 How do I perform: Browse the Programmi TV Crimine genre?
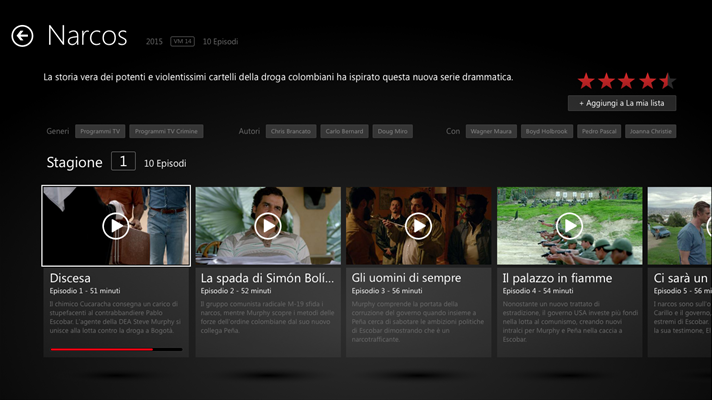(166, 131)
